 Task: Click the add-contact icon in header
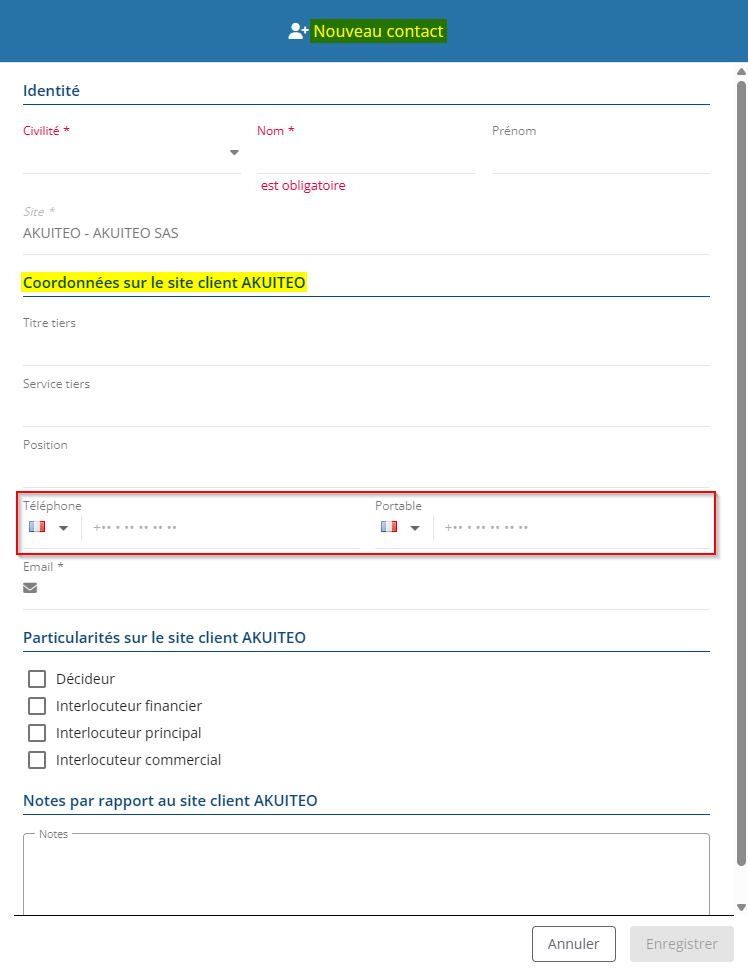(298, 31)
